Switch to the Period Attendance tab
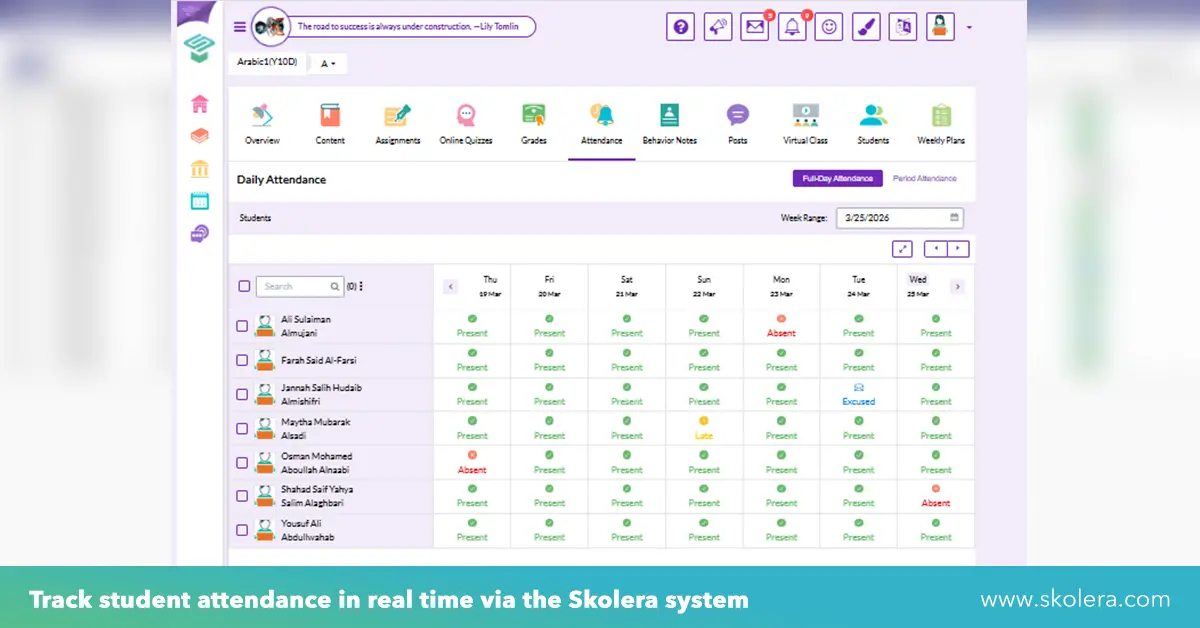The width and height of the screenshot is (1200, 628). [x=923, y=178]
